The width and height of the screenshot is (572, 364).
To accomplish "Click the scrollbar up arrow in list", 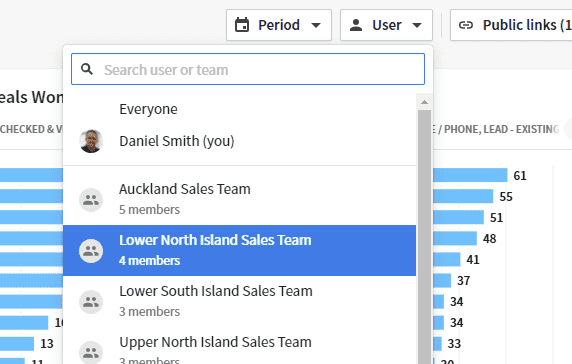I will 424,102.
